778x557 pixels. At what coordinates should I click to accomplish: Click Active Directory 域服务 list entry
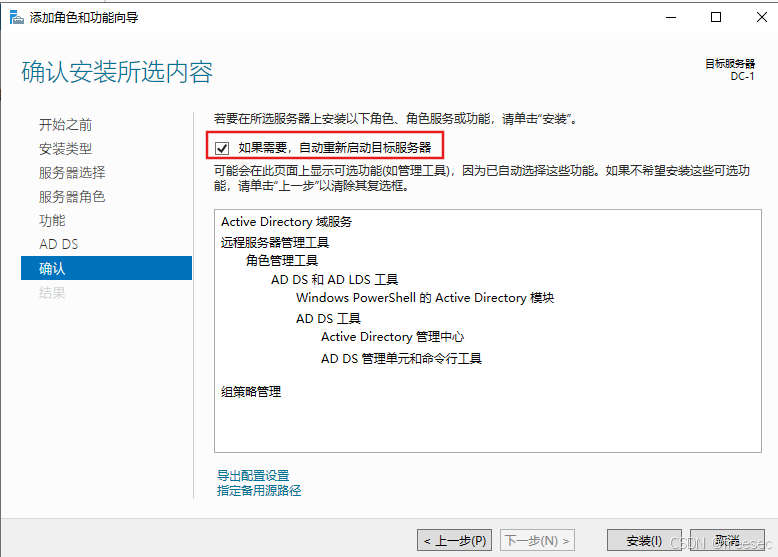[x=286, y=222]
